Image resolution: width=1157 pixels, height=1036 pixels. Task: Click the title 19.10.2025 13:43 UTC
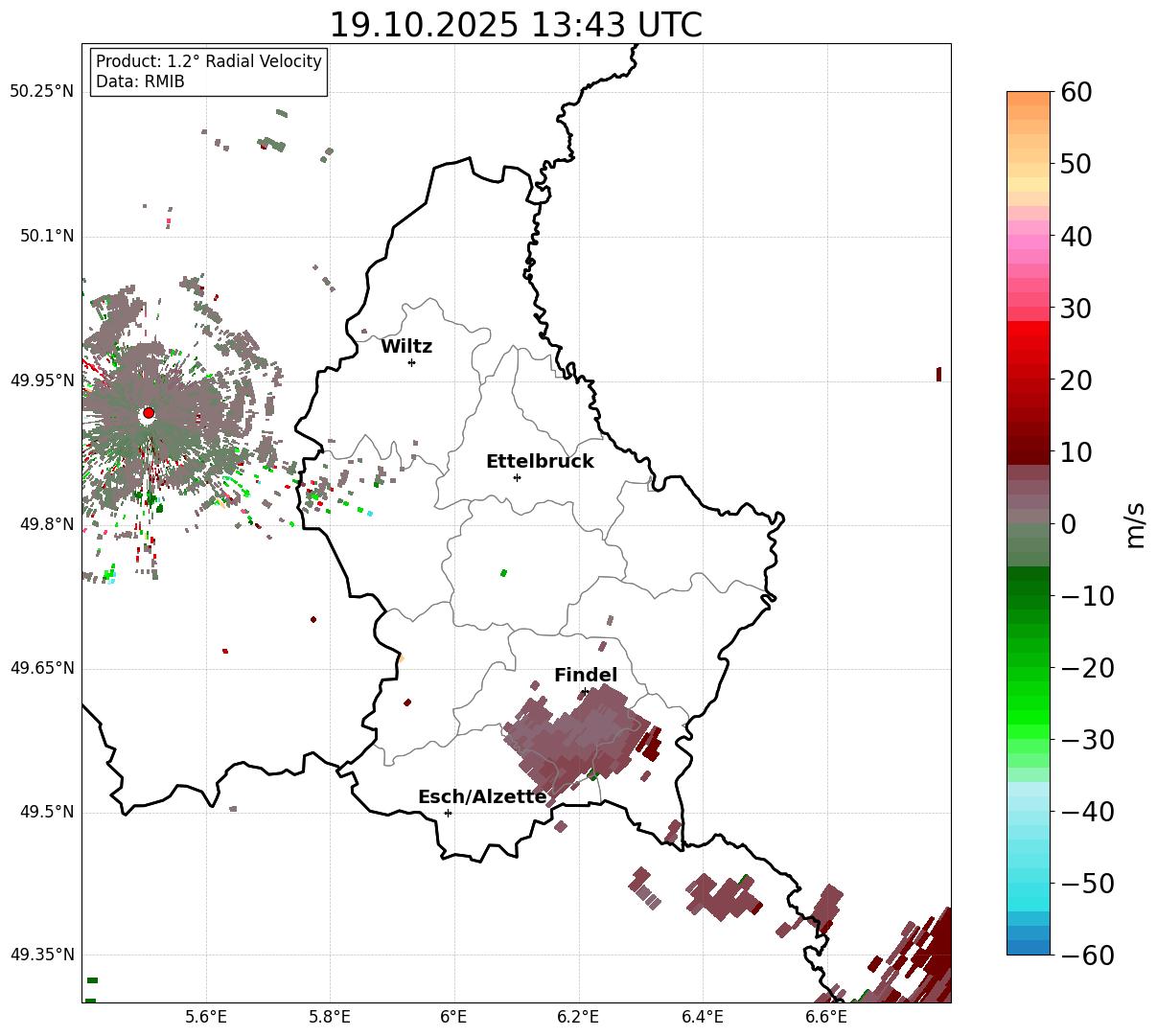(516, 25)
